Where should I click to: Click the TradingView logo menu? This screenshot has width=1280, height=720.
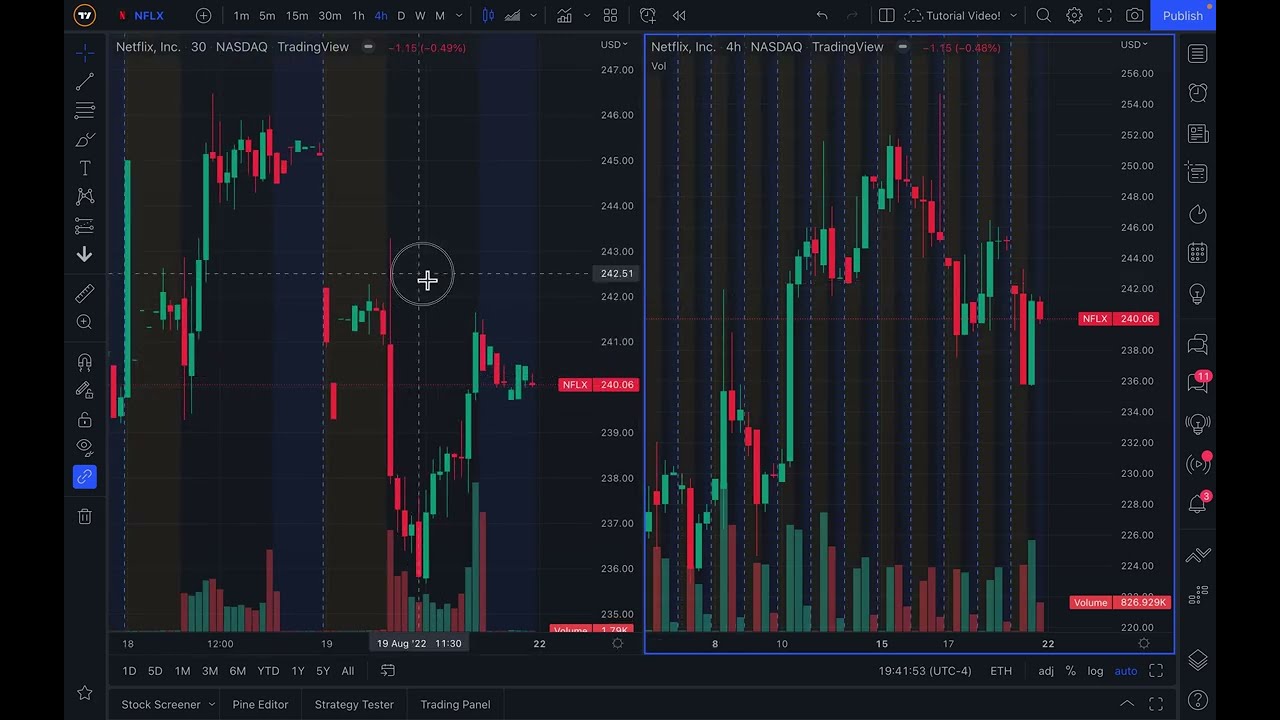click(x=85, y=15)
